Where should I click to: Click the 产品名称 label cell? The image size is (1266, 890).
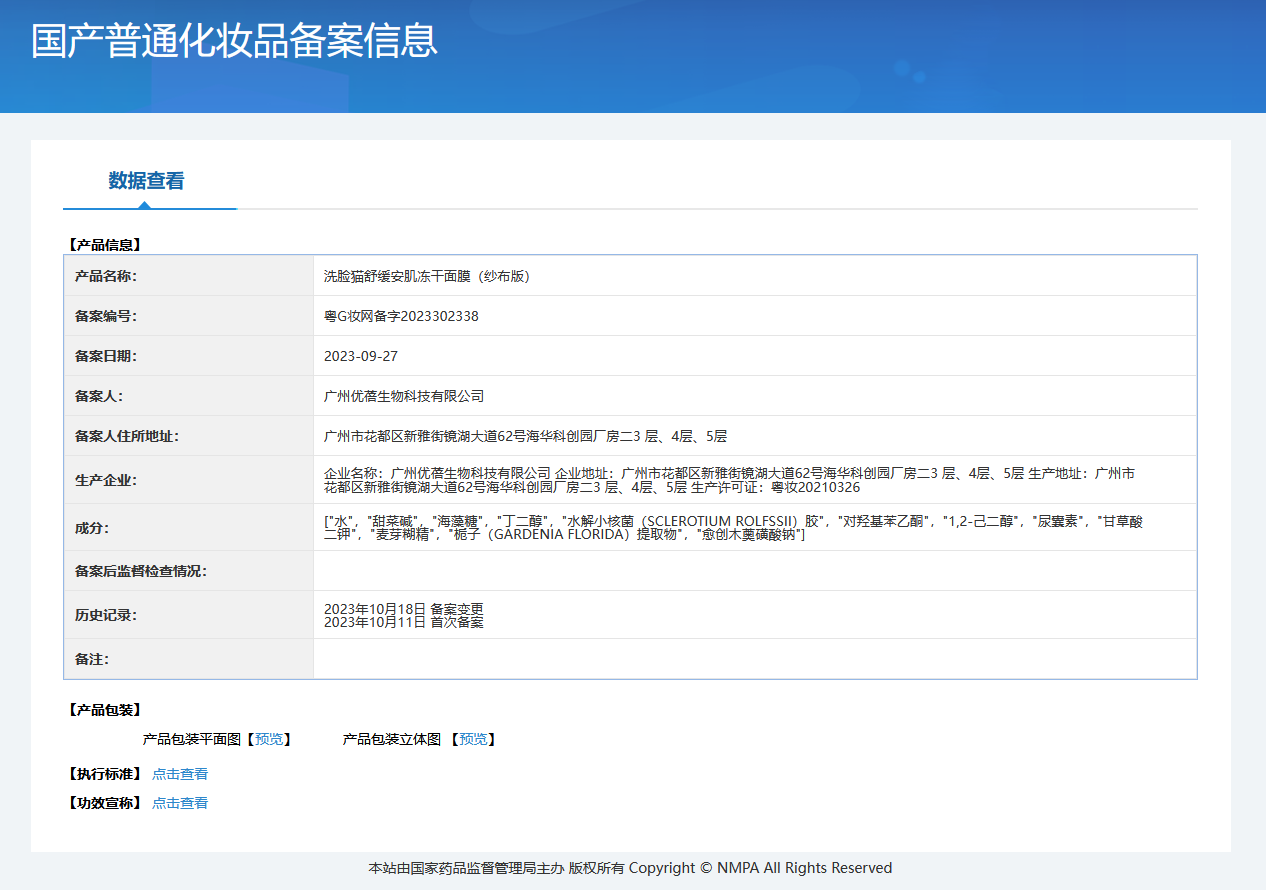pyautogui.click(x=189, y=276)
